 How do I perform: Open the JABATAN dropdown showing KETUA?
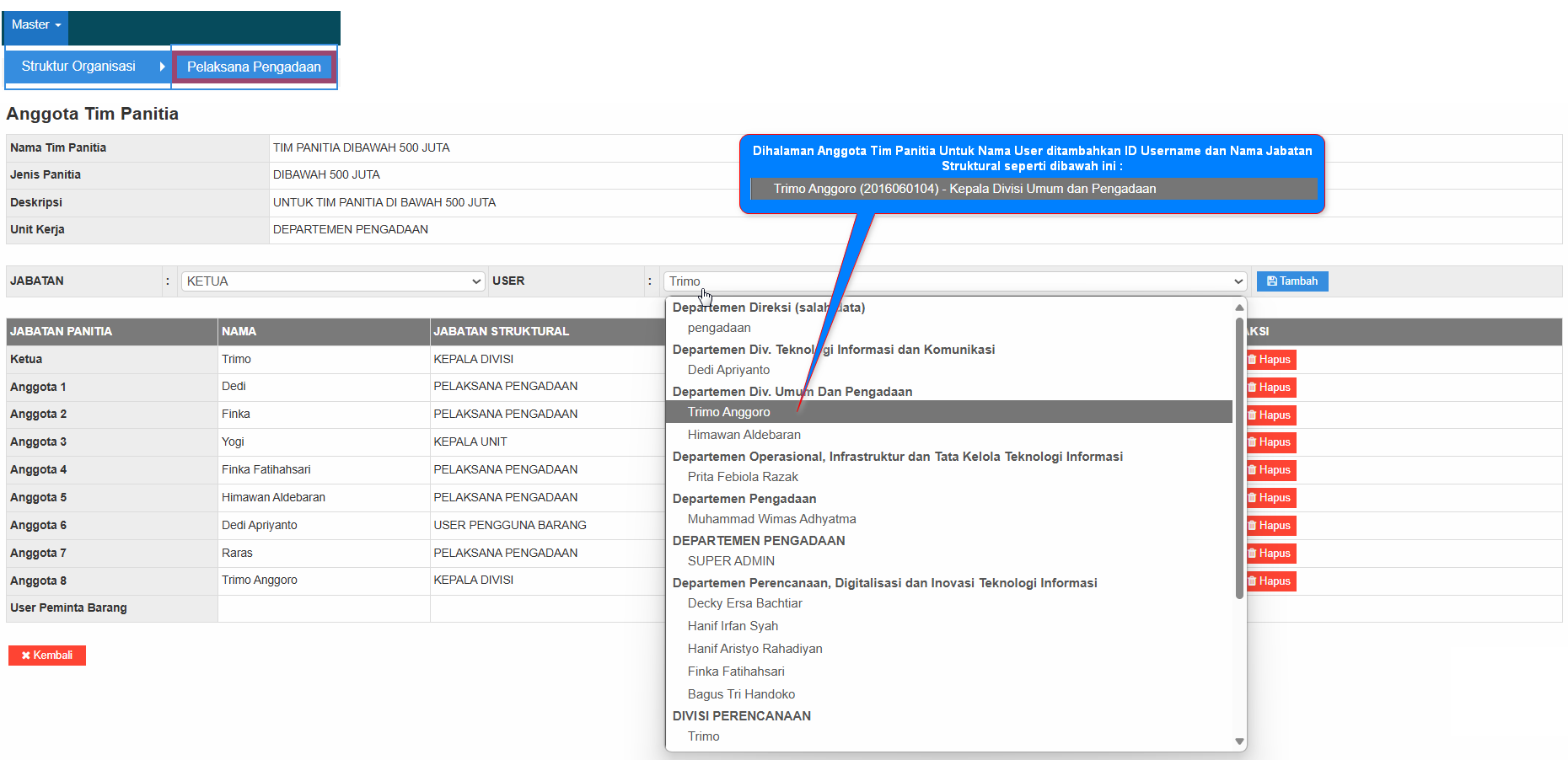(x=333, y=281)
